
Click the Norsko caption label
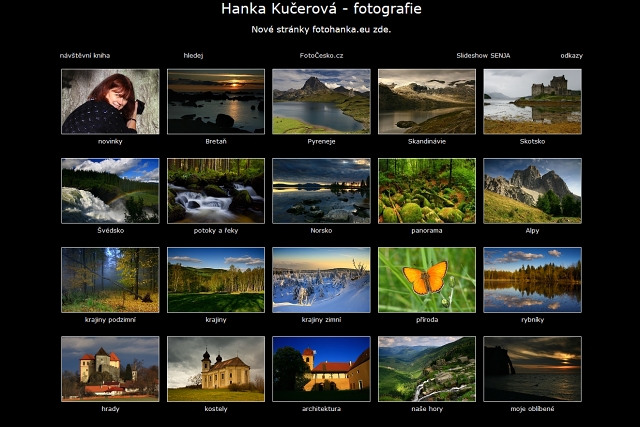[x=321, y=230]
